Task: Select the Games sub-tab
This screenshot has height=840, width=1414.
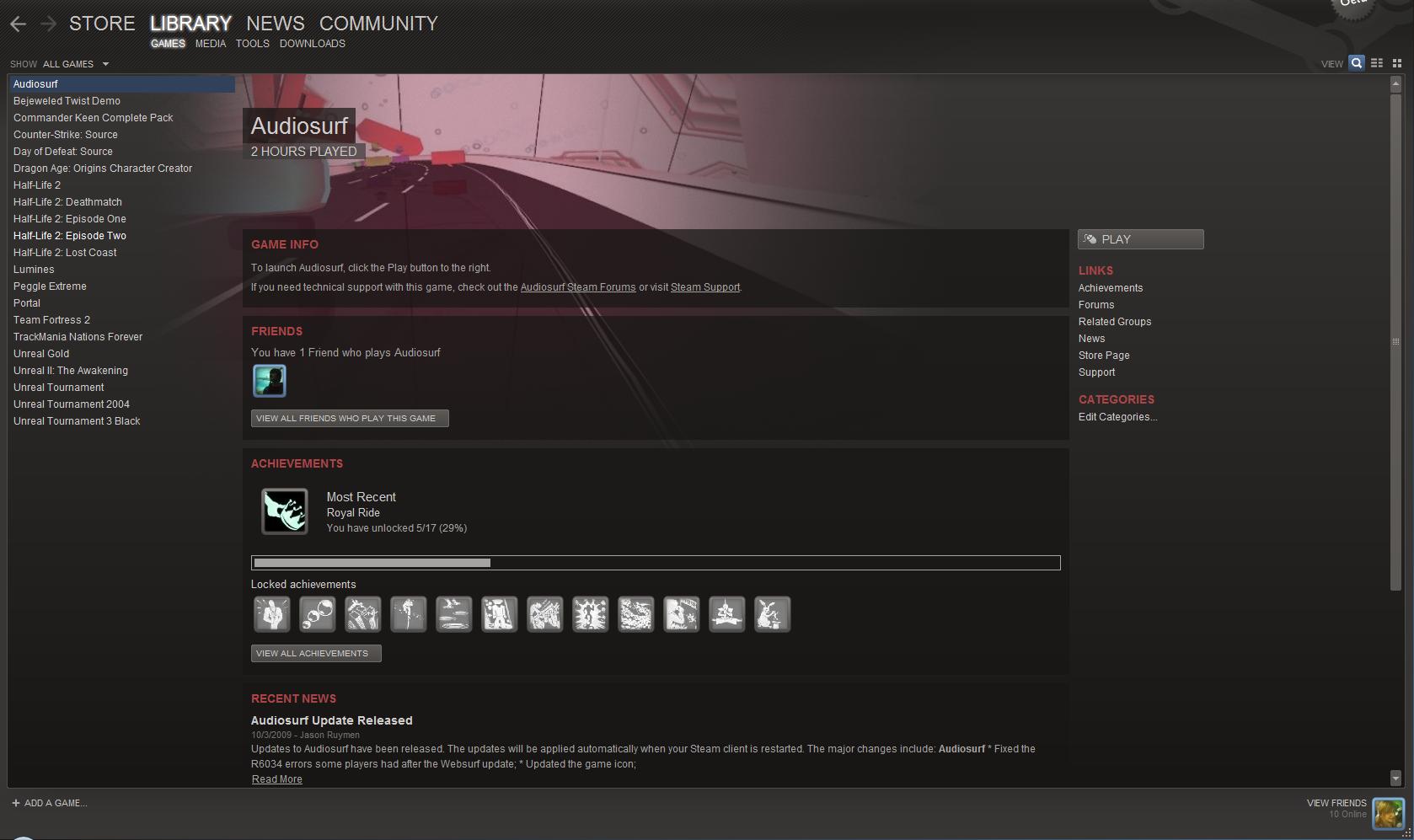Action: (x=168, y=44)
